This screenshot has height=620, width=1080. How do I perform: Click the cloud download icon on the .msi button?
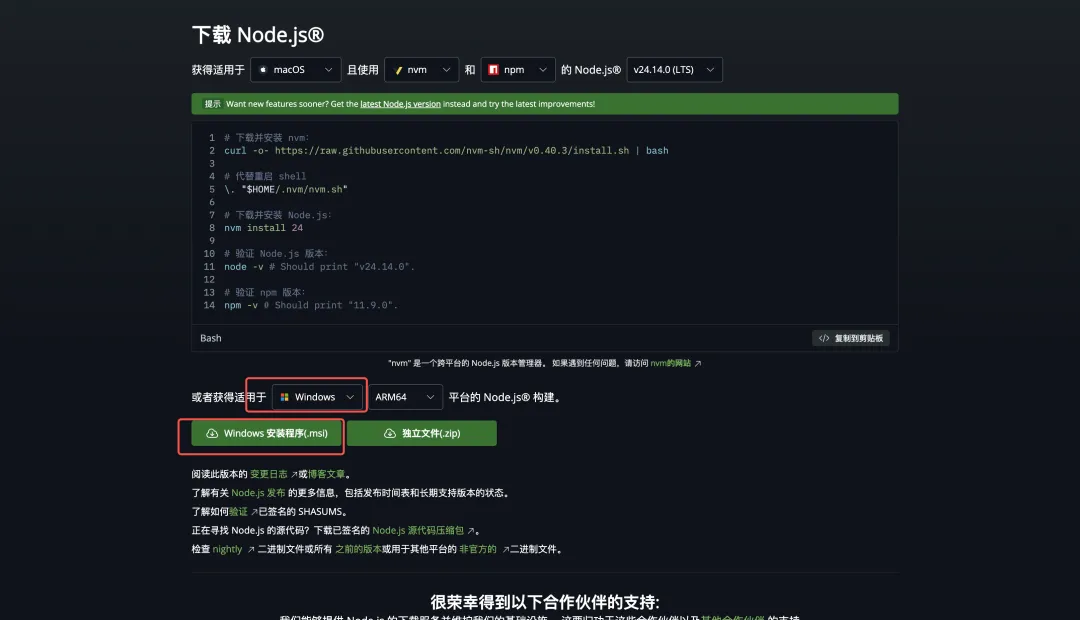click(x=212, y=433)
